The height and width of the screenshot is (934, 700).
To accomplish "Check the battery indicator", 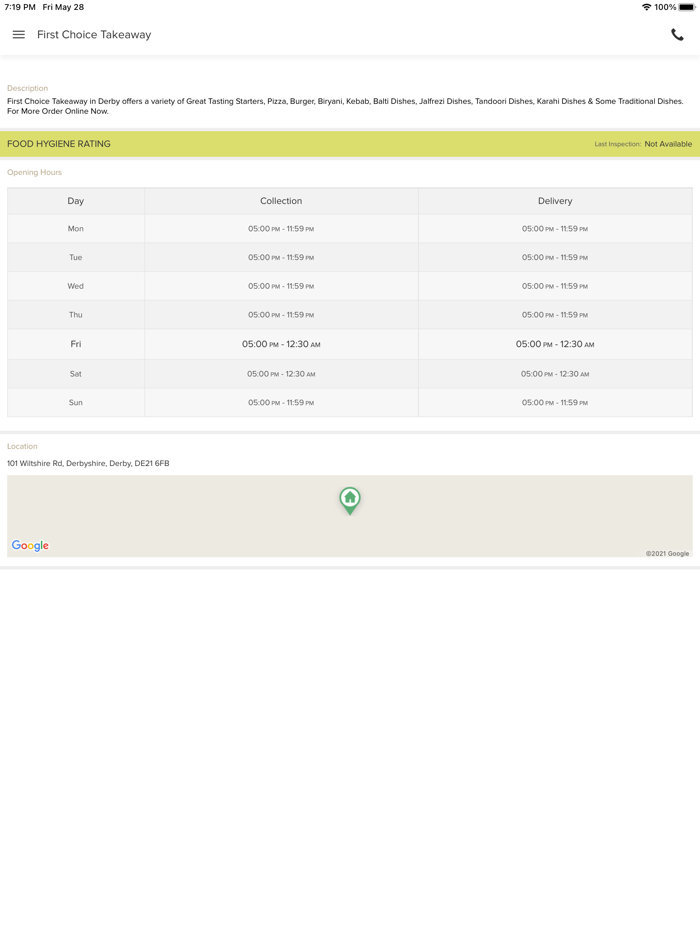I will coord(686,7).
